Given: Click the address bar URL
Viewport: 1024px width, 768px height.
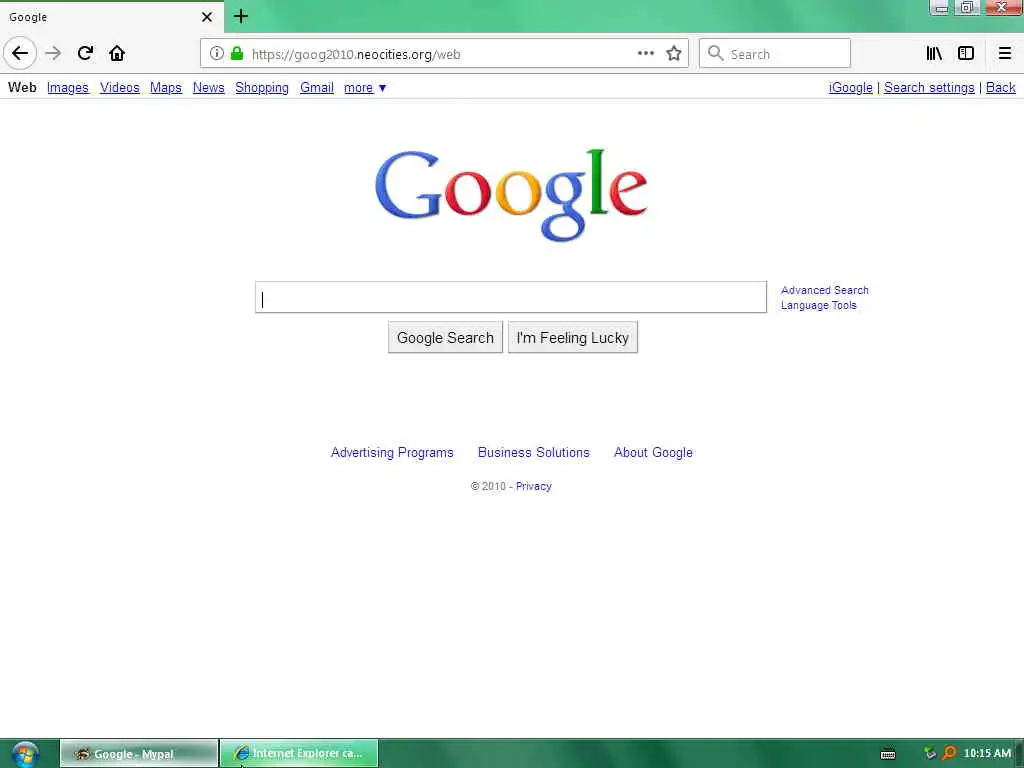Looking at the screenshot, I should (356, 54).
